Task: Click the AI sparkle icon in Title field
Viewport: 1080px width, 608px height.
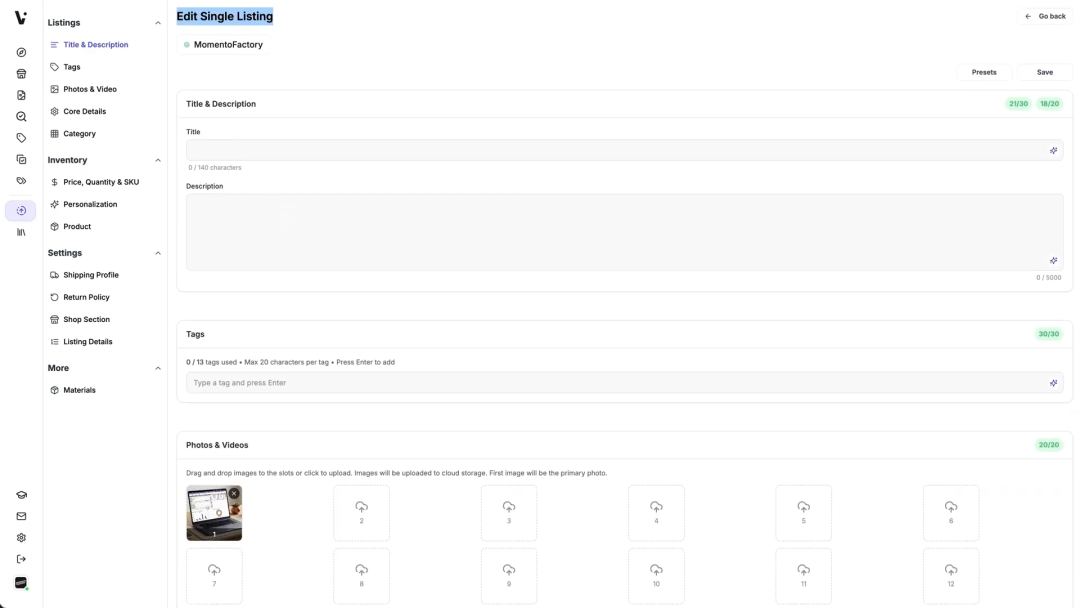Action: 1053,151
